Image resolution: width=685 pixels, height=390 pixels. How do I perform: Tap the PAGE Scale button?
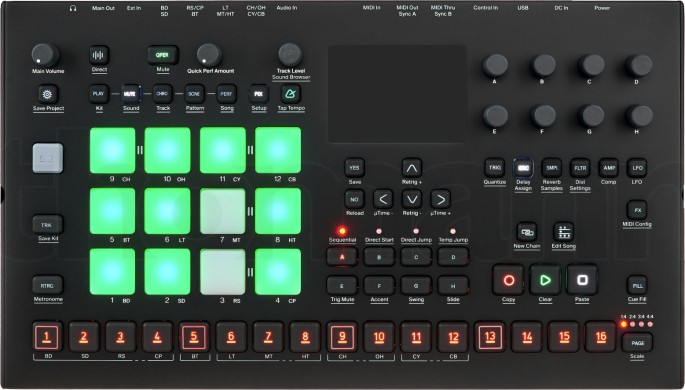tap(637, 343)
